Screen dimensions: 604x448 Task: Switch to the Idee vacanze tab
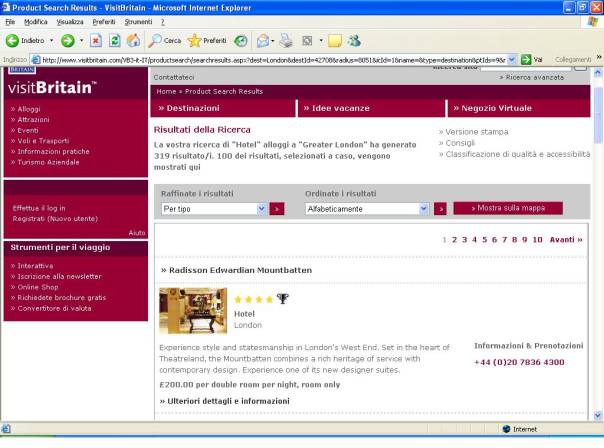(371, 108)
